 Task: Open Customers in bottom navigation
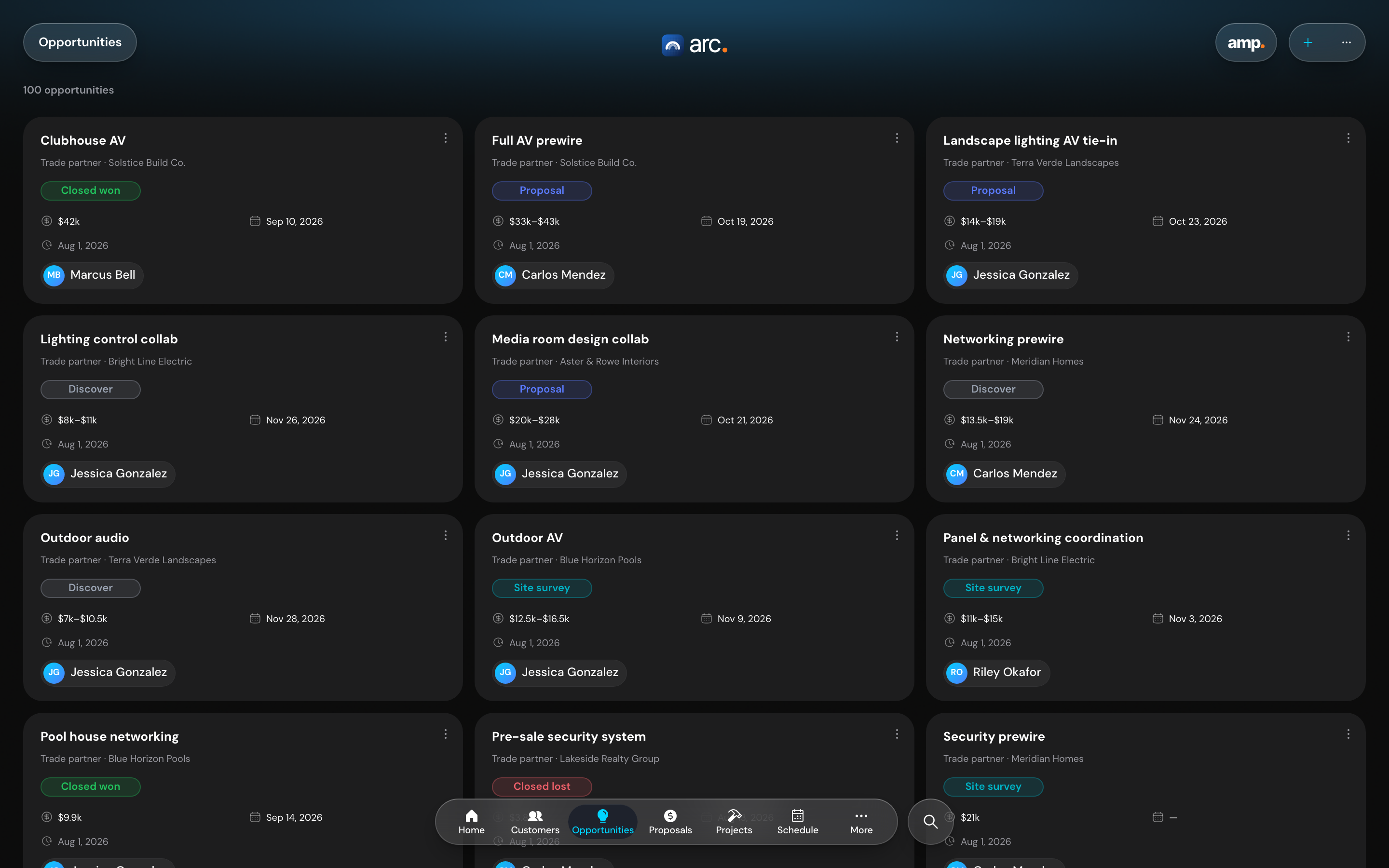click(x=535, y=822)
